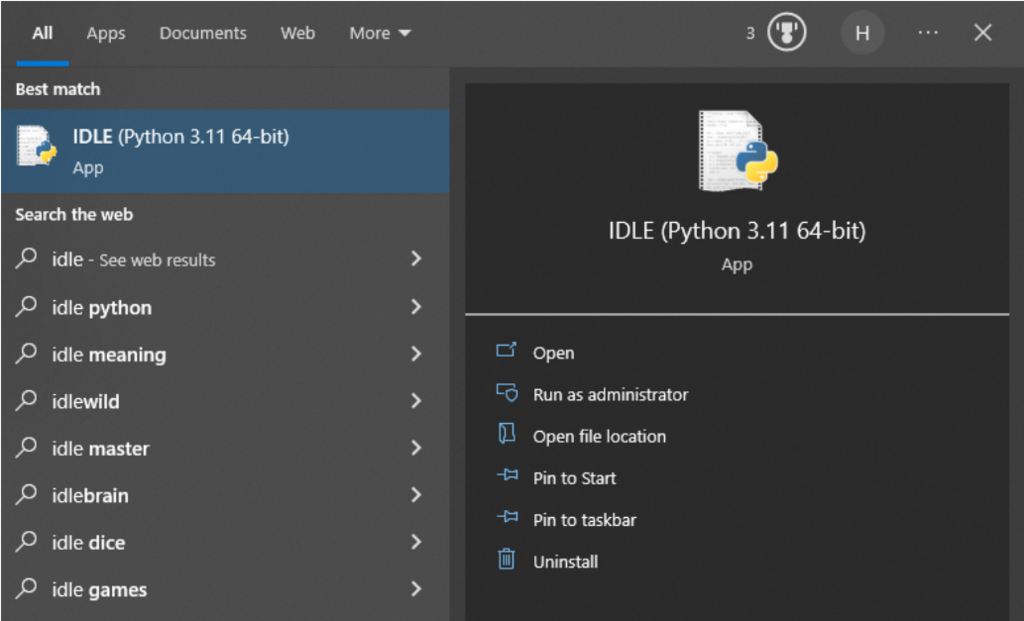Close the search panel with X

click(982, 33)
